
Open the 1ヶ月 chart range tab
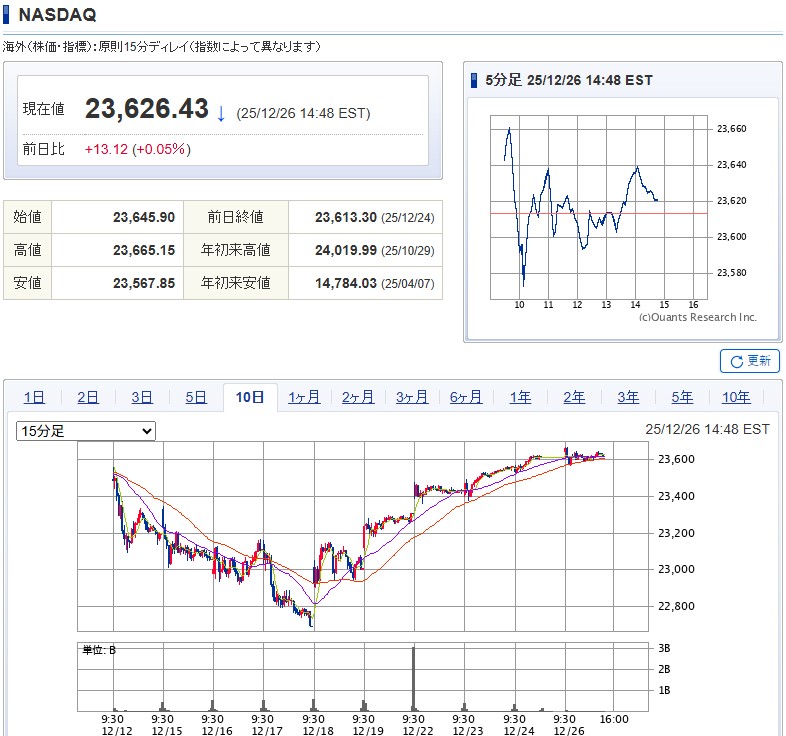304,398
